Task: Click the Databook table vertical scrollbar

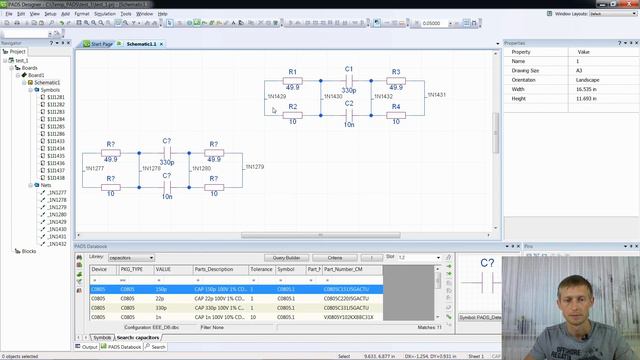Action: (x=438, y=280)
